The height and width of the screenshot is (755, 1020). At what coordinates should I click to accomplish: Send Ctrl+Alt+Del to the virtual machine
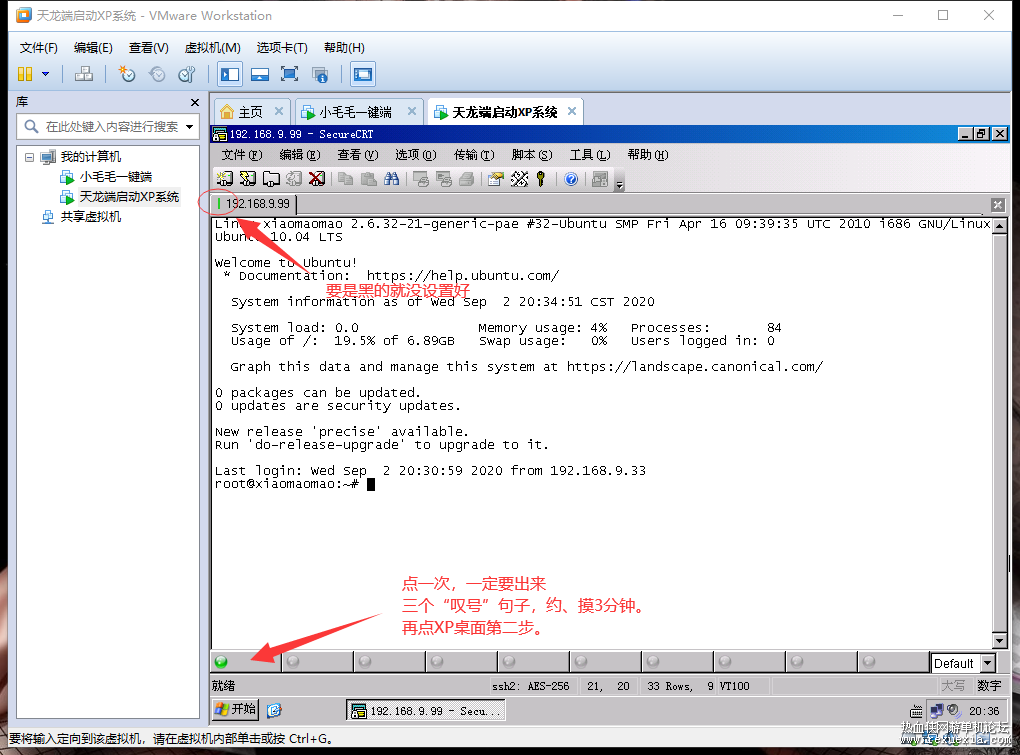click(x=83, y=74)
